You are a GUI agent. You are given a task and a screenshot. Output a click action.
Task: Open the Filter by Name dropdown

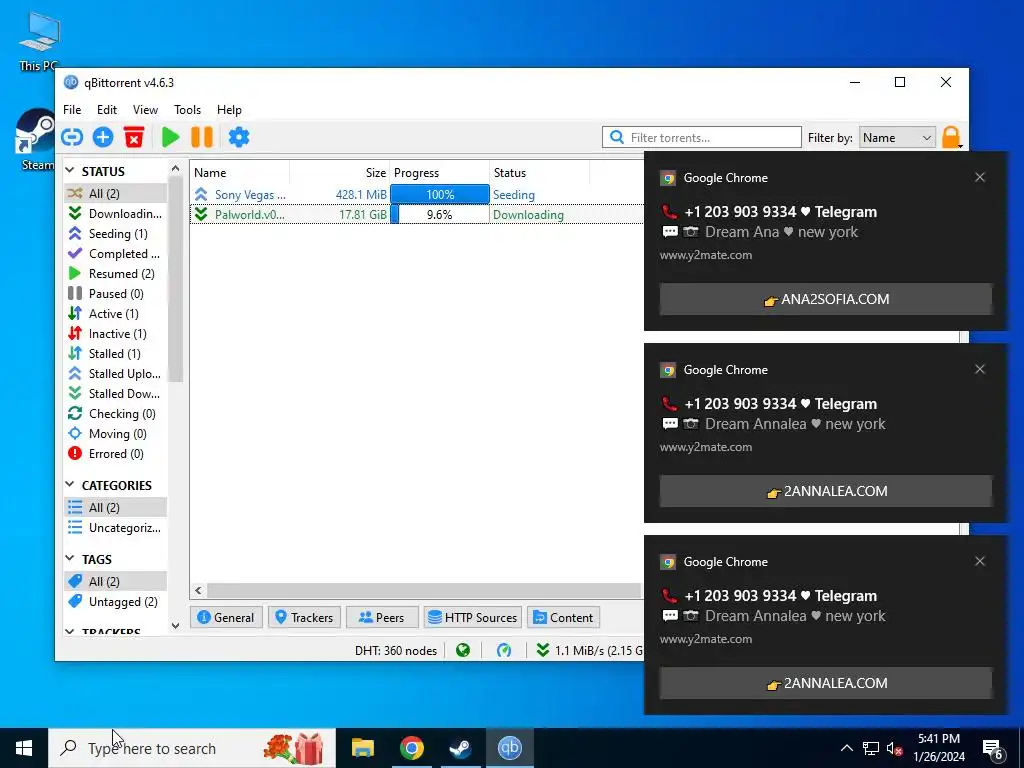[x=897, y=137]
